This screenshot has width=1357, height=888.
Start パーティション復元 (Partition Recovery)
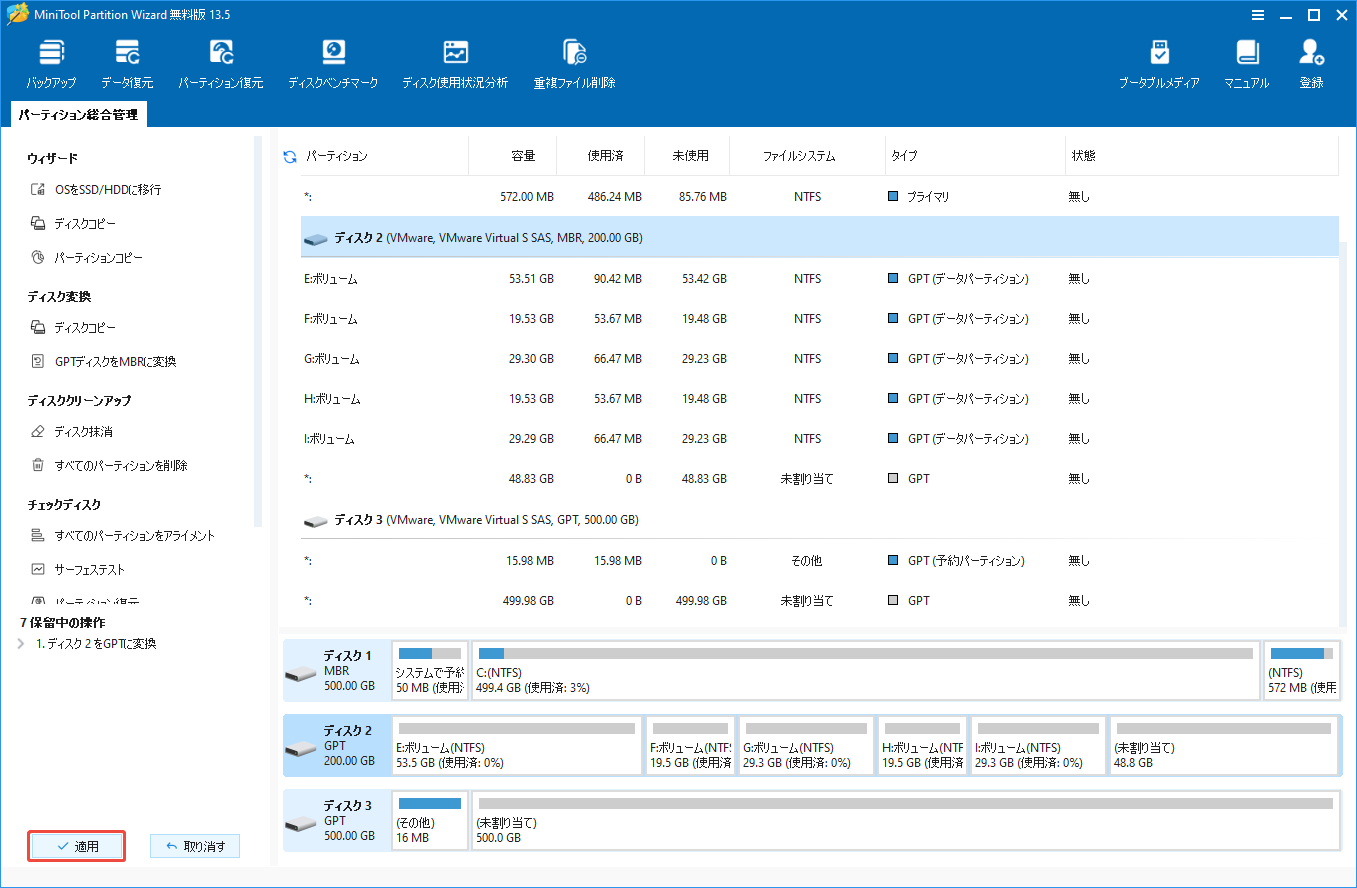click(220, 62)
